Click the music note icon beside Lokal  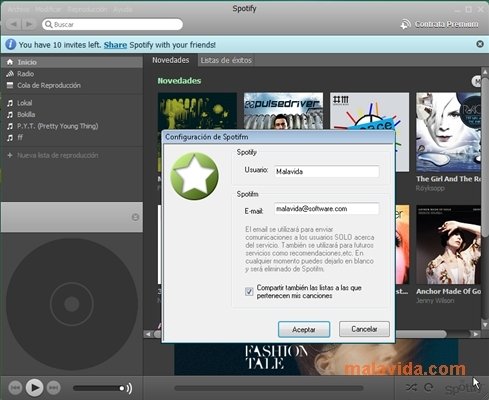click(10, 103)
